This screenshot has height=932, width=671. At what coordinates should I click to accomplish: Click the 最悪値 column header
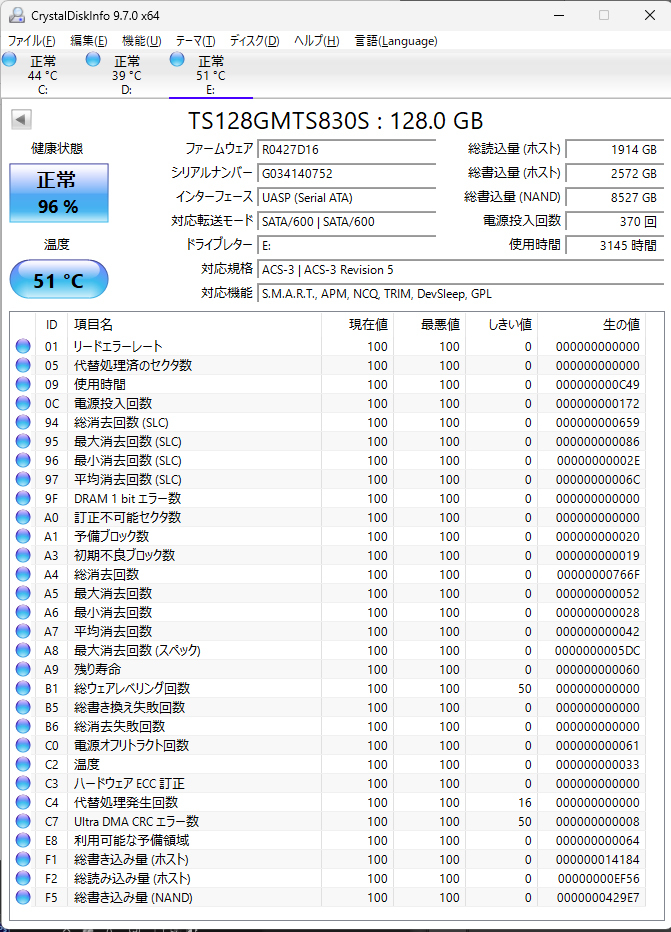[429, 325]
